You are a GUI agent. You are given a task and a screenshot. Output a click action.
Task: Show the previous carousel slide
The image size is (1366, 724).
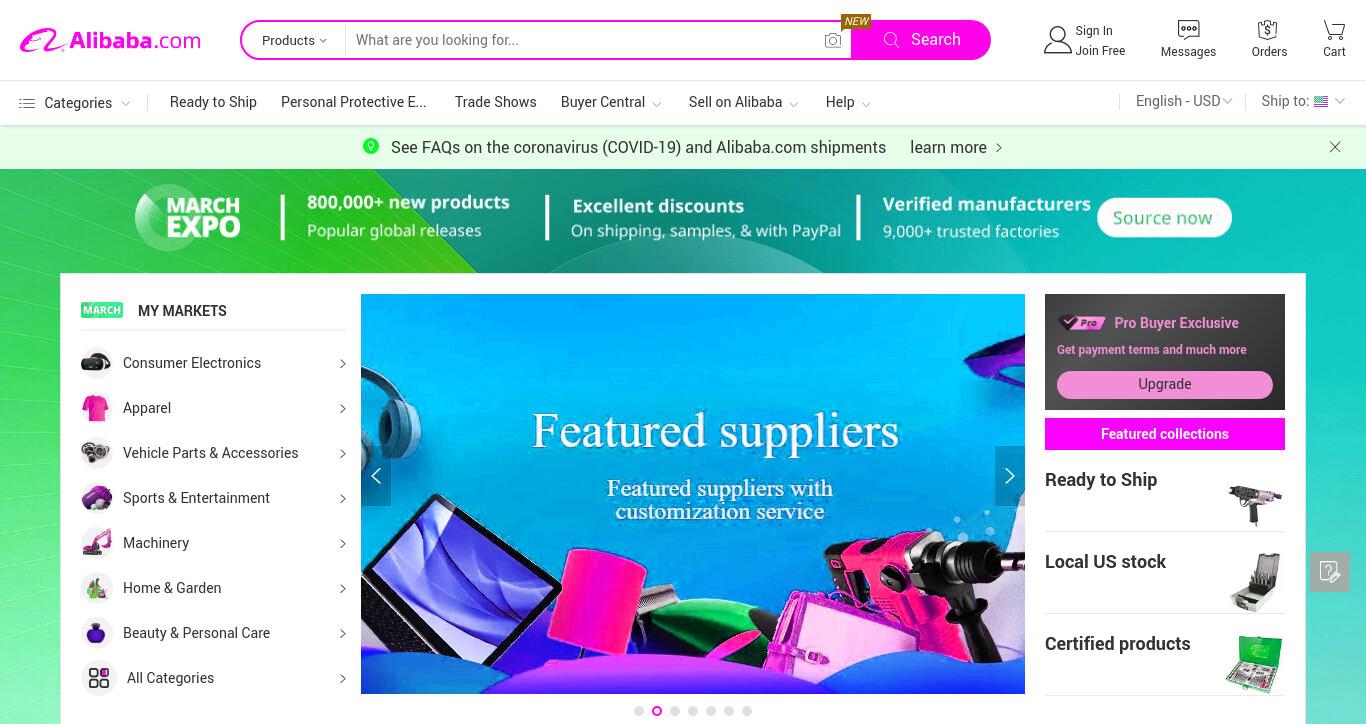376,476
